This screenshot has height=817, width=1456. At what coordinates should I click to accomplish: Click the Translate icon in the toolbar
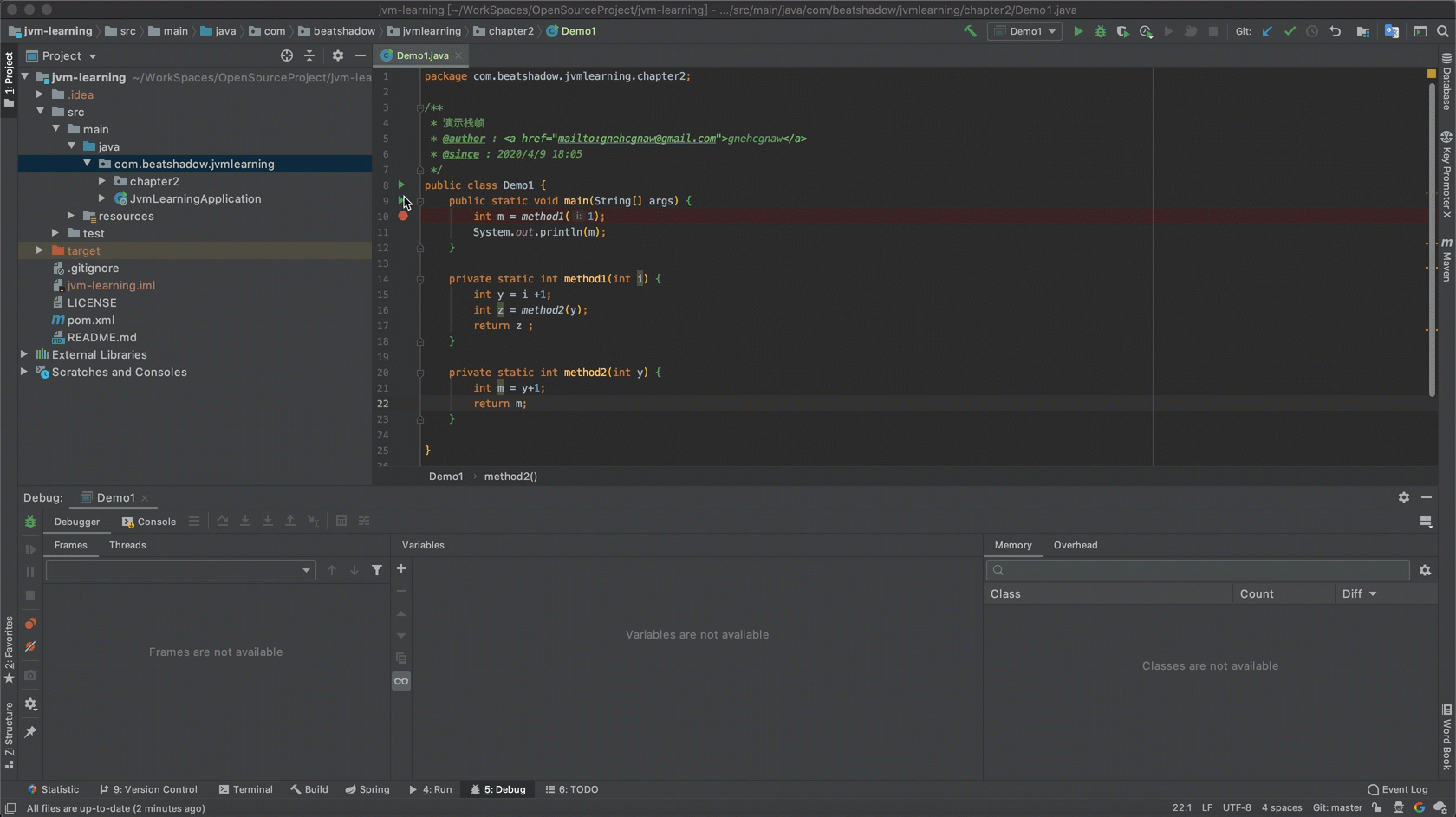pyautogui.click(x=1392, y=31)
